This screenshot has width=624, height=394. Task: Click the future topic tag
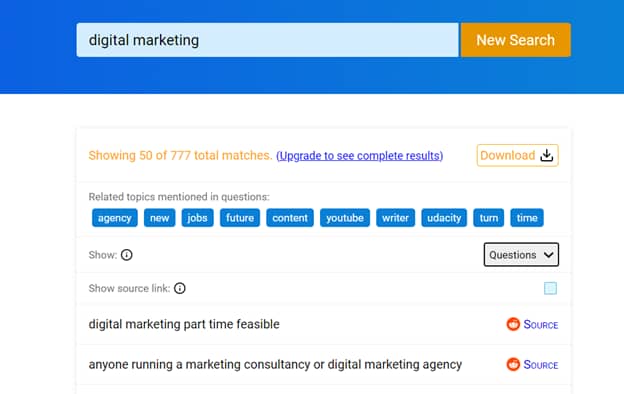coord(240,218)
